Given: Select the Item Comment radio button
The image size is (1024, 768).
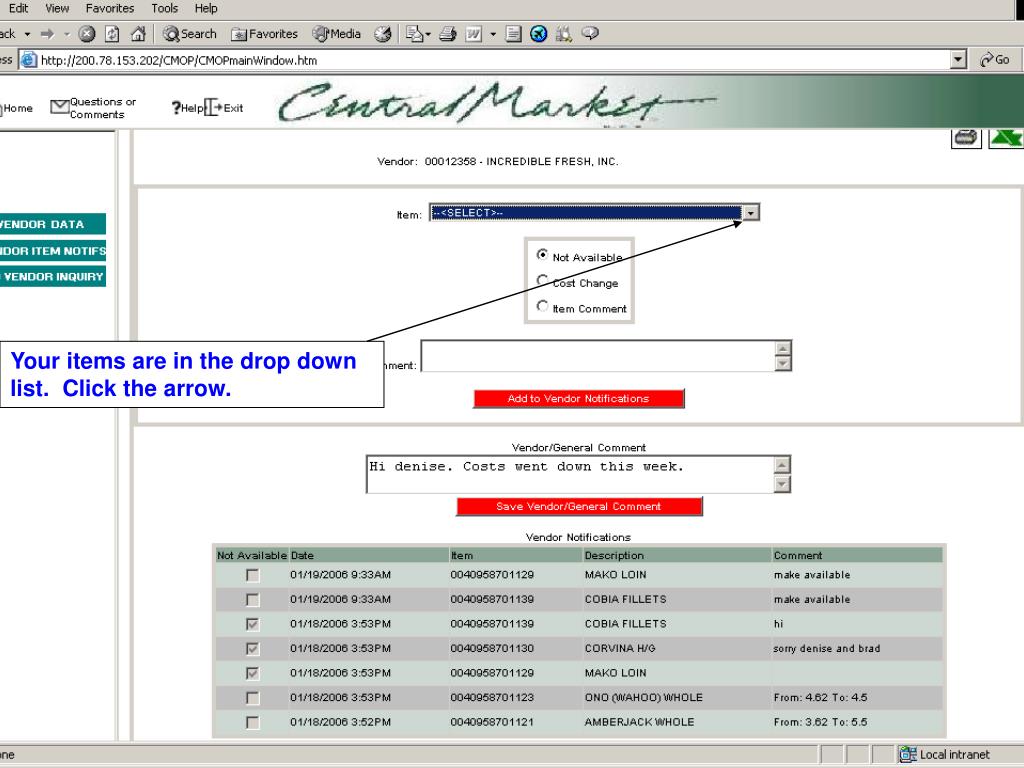Looking at the screenshot, I should 543,308.
